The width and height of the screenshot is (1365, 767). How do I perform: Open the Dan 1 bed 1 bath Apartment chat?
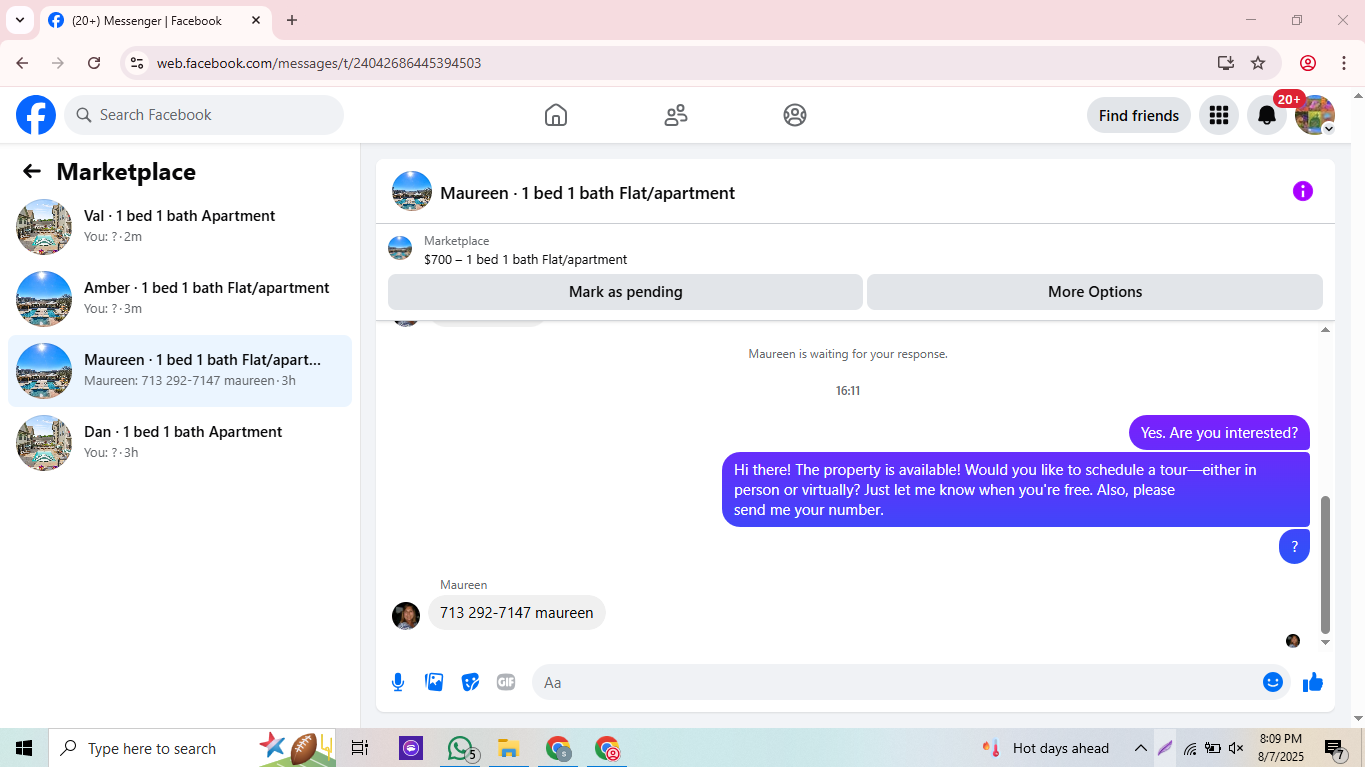coord(180,443)
